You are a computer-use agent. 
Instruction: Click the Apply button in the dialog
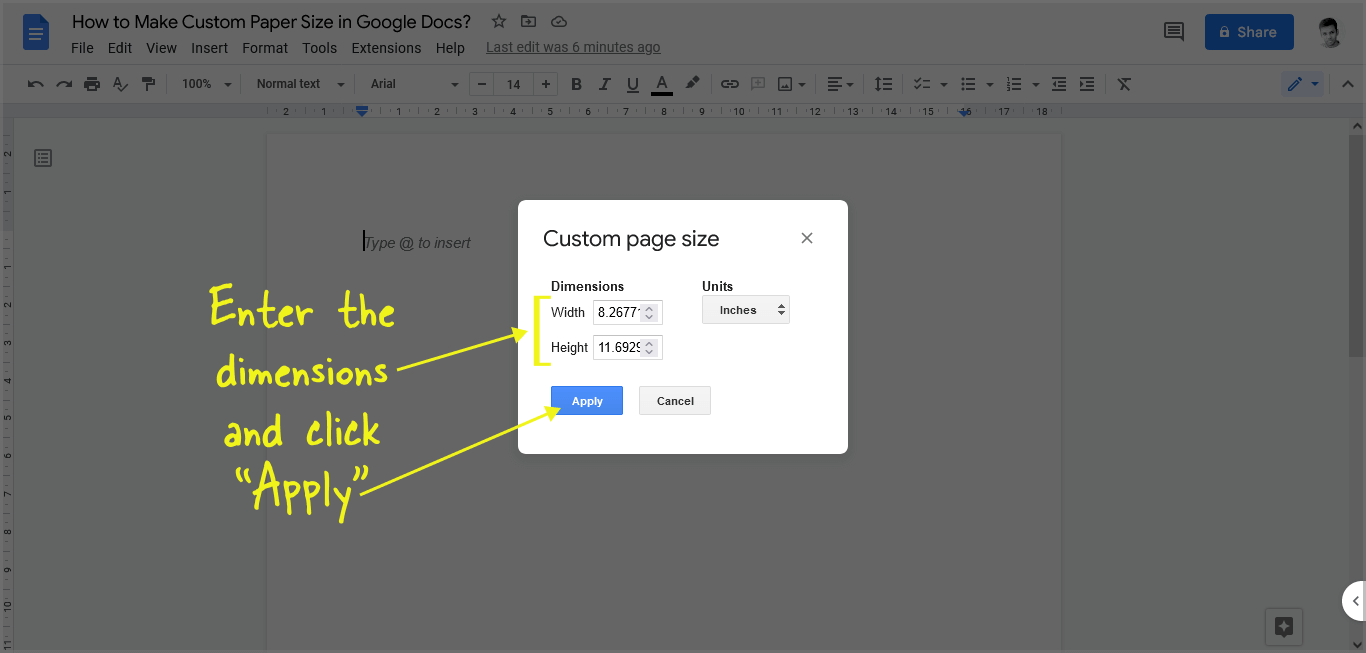586,400
